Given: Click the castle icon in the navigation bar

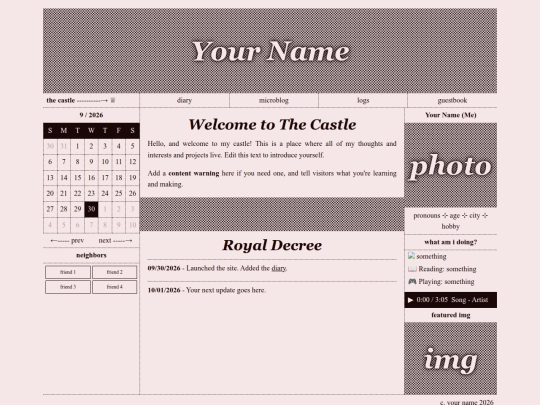Looking at the screenshot, I should (113, 100).
